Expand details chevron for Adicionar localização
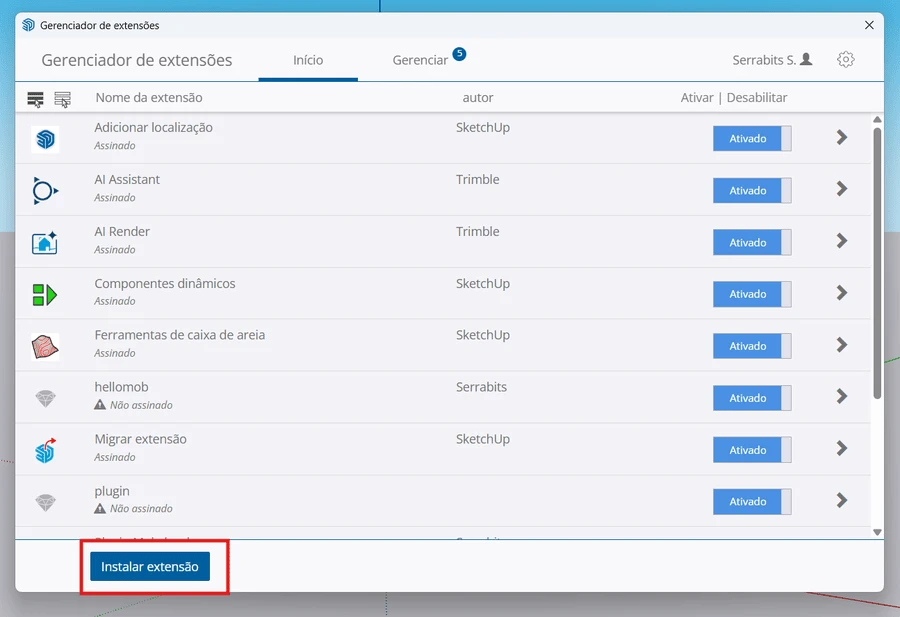Screen dimensions: 900x617 click(x=841, y=137)
